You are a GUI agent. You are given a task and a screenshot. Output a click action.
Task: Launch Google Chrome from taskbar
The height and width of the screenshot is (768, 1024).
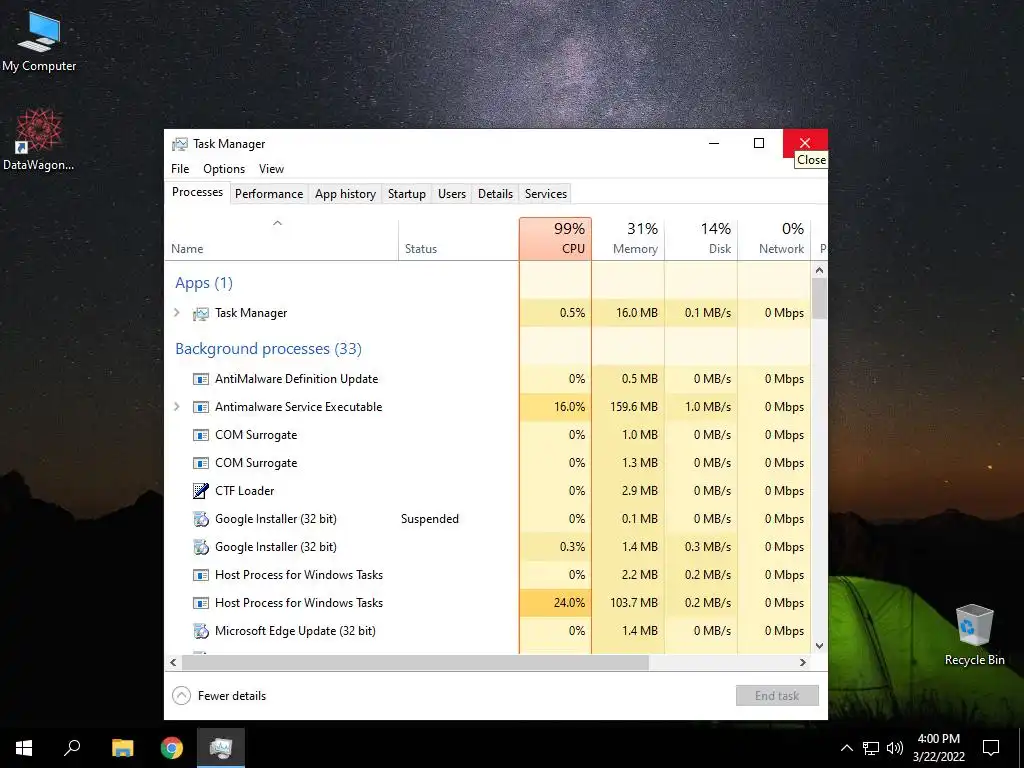pos(172,748)
